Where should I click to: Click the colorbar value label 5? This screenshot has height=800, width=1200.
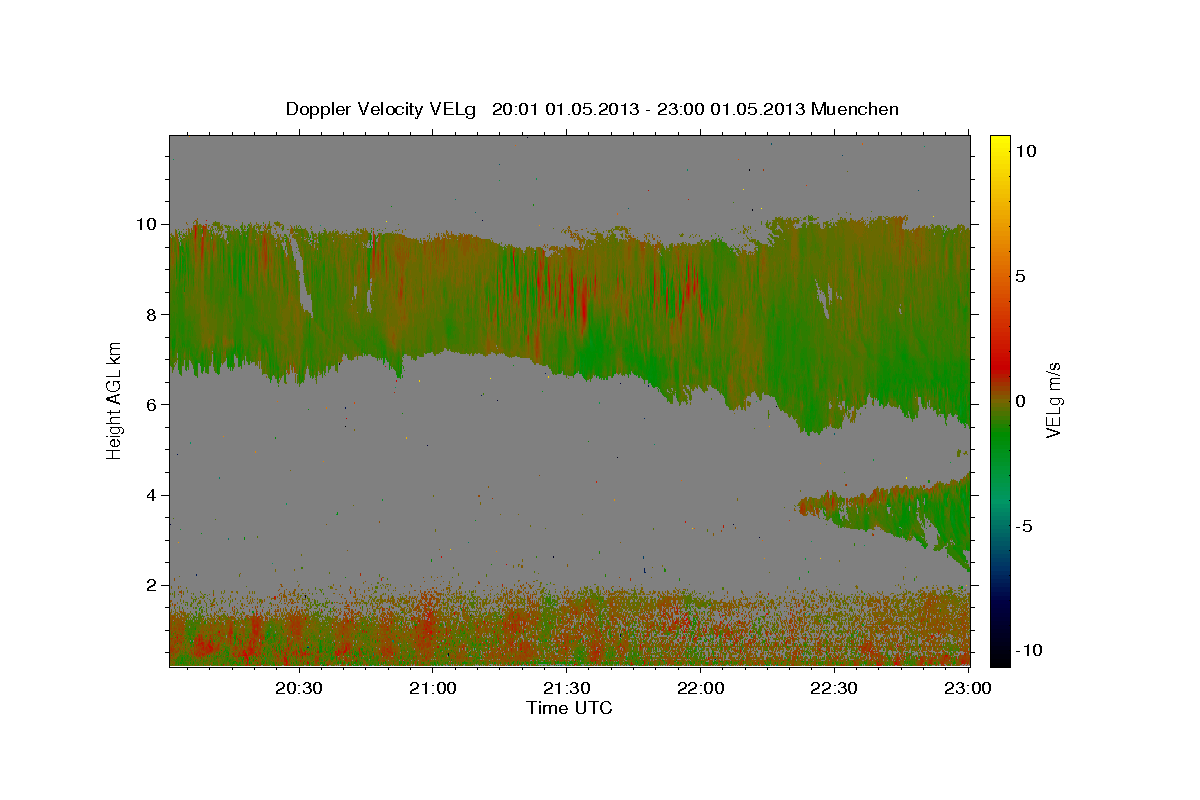coord(1021,275)
